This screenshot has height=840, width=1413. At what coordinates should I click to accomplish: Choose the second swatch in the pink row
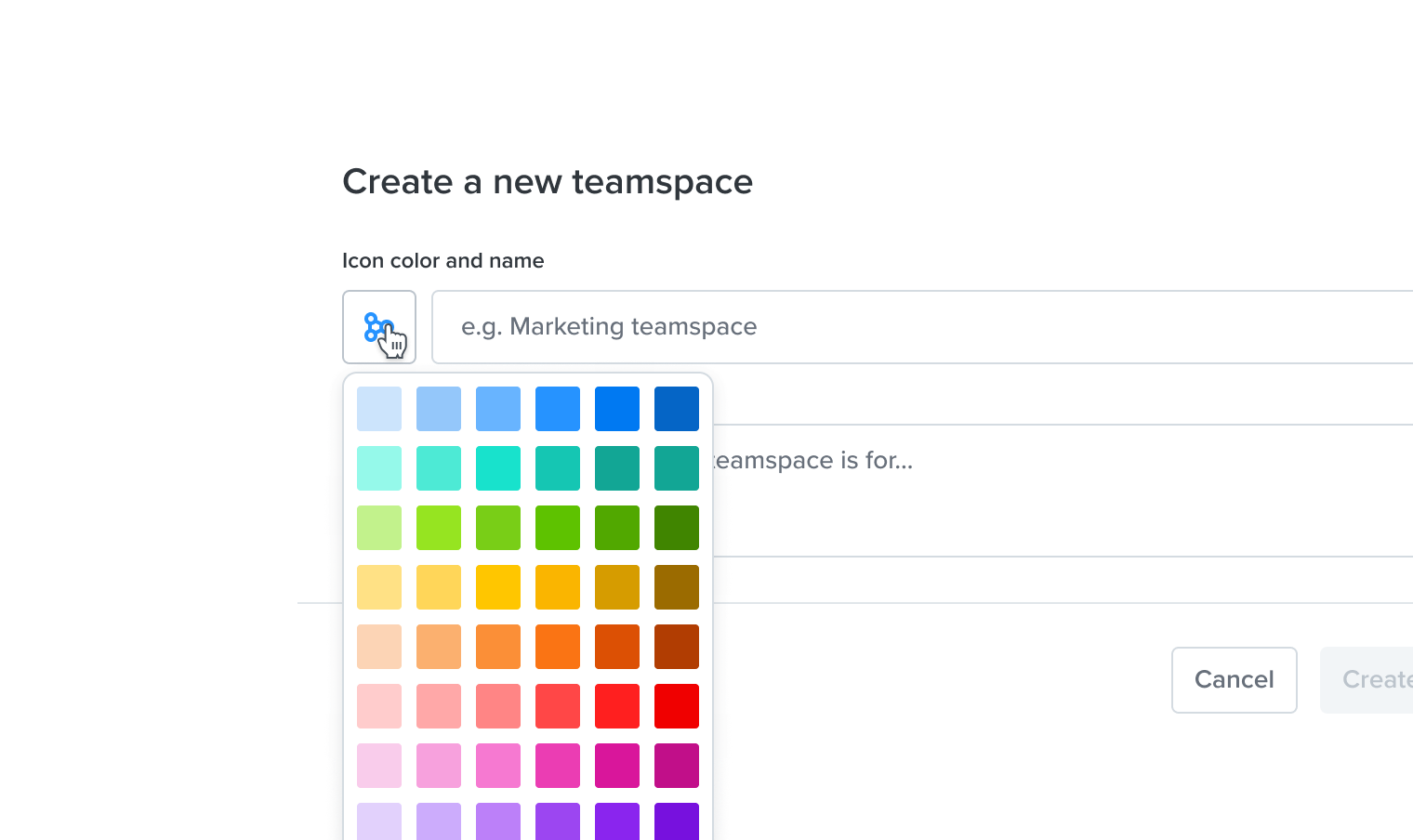click(x=439, y=766)
